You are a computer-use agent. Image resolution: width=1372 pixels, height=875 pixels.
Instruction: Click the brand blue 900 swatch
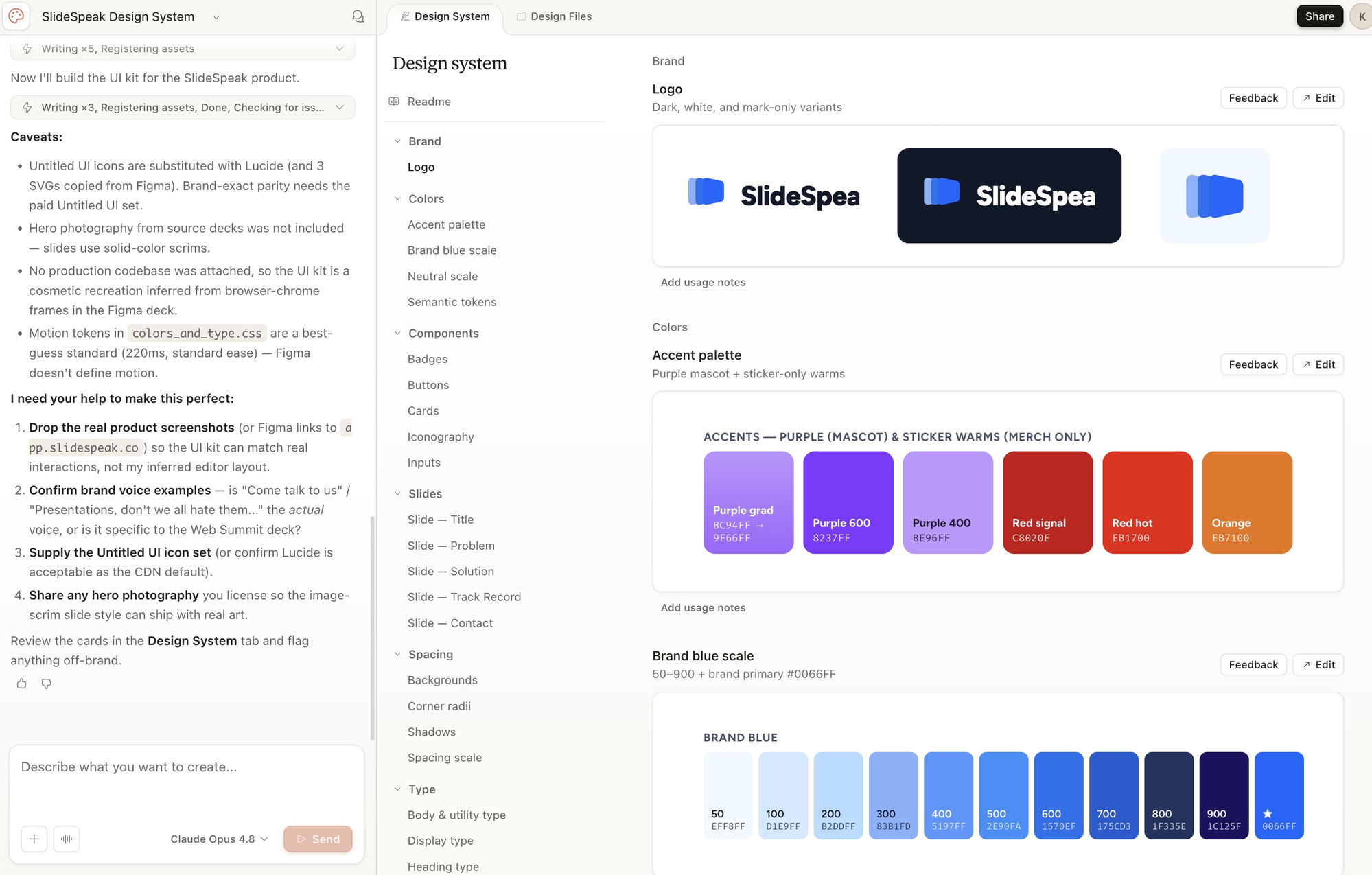pos(1224,795)
